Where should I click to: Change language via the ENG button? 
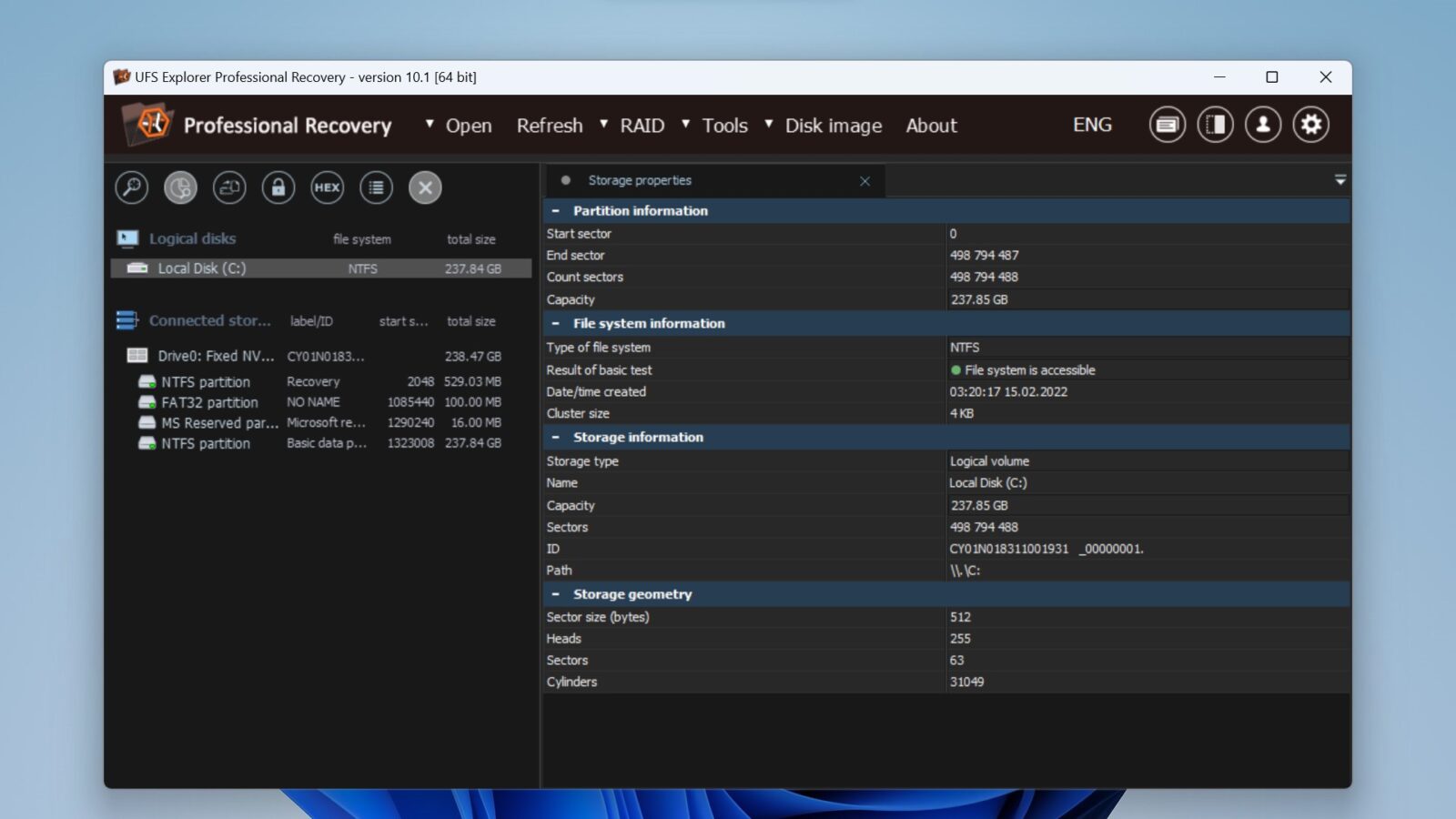(x=1091, y=125)
